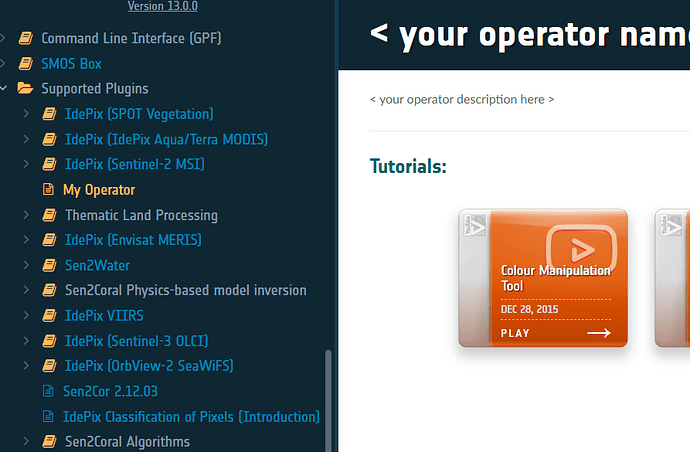
Task: Open IdePix (Sentinel-3 OLCI) topic
Action: click(x=136, y=341)
